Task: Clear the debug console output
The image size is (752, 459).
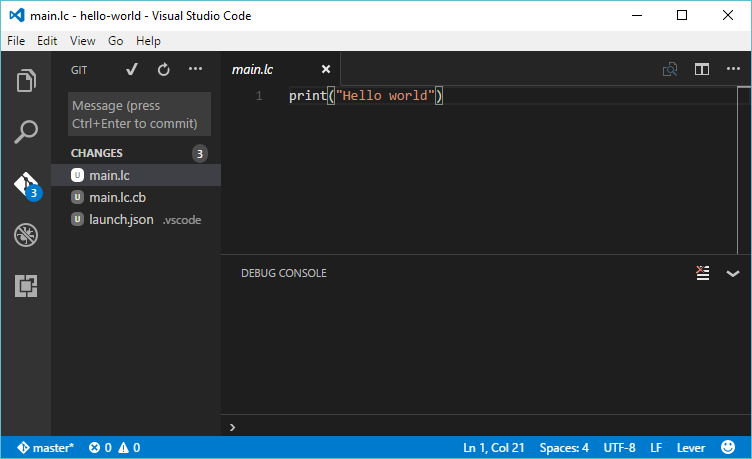Action: pos(703,273)
